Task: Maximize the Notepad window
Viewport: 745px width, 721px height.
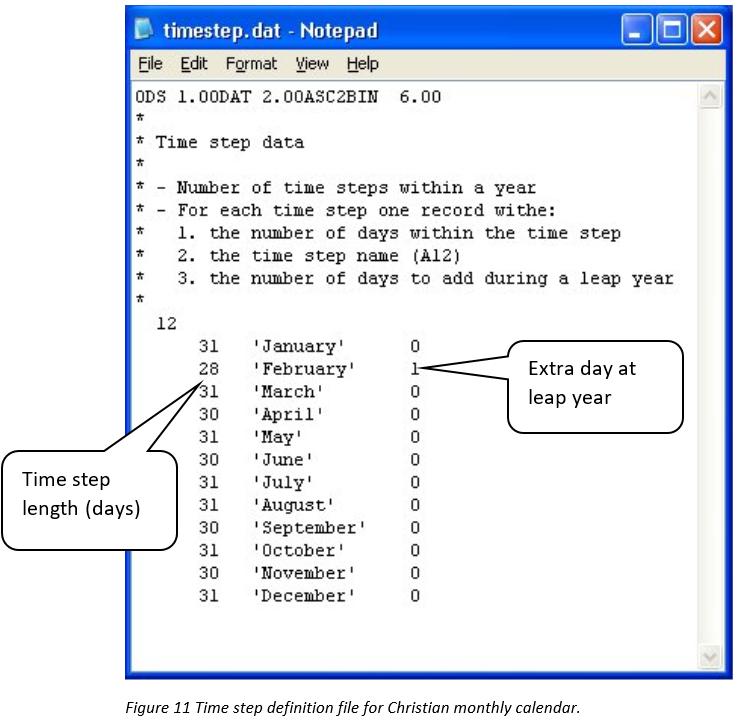Action: [x=672, y=29]
